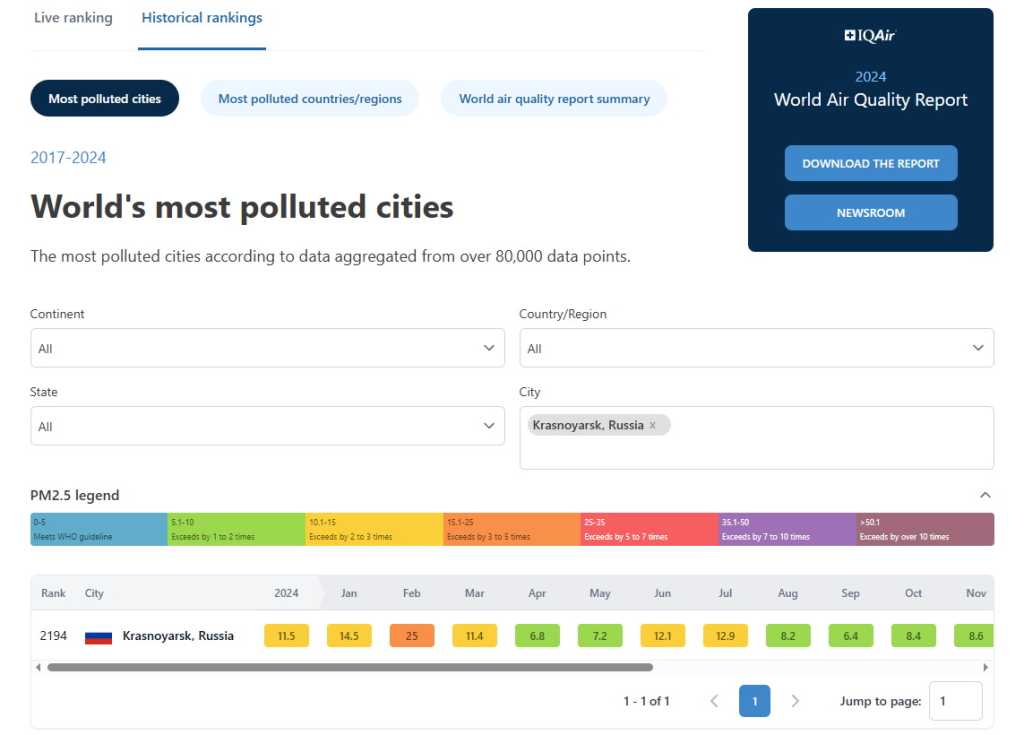Switch to the Live ranking tab

click(73, 18)
